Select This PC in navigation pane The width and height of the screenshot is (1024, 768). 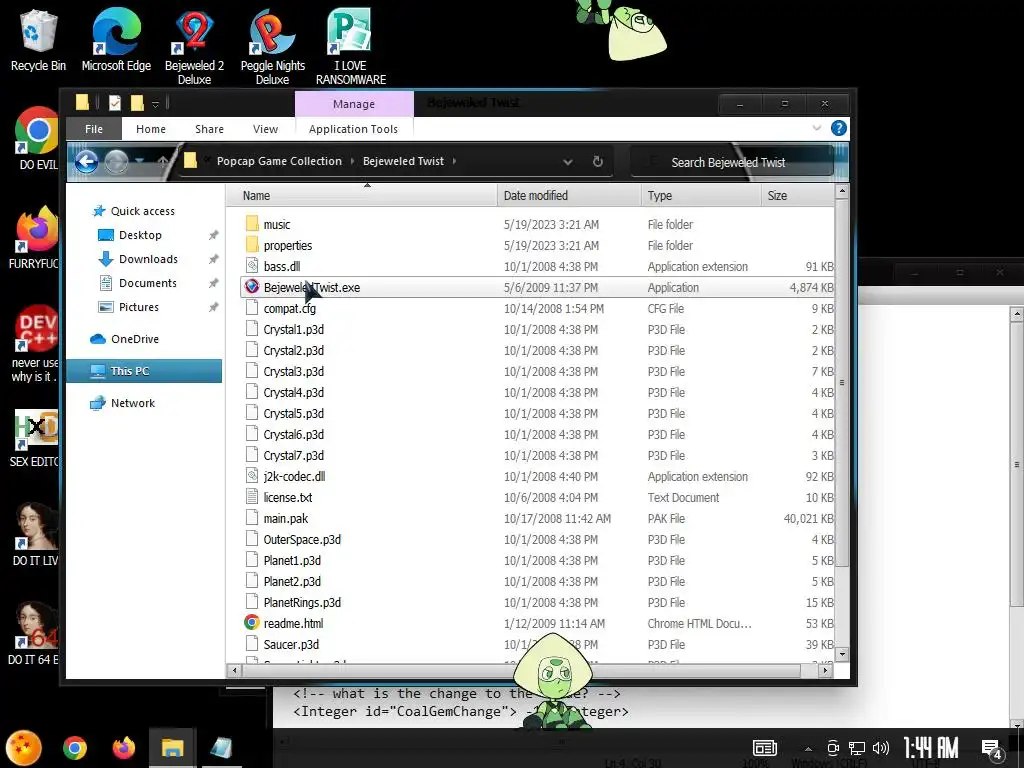point(144,371)
